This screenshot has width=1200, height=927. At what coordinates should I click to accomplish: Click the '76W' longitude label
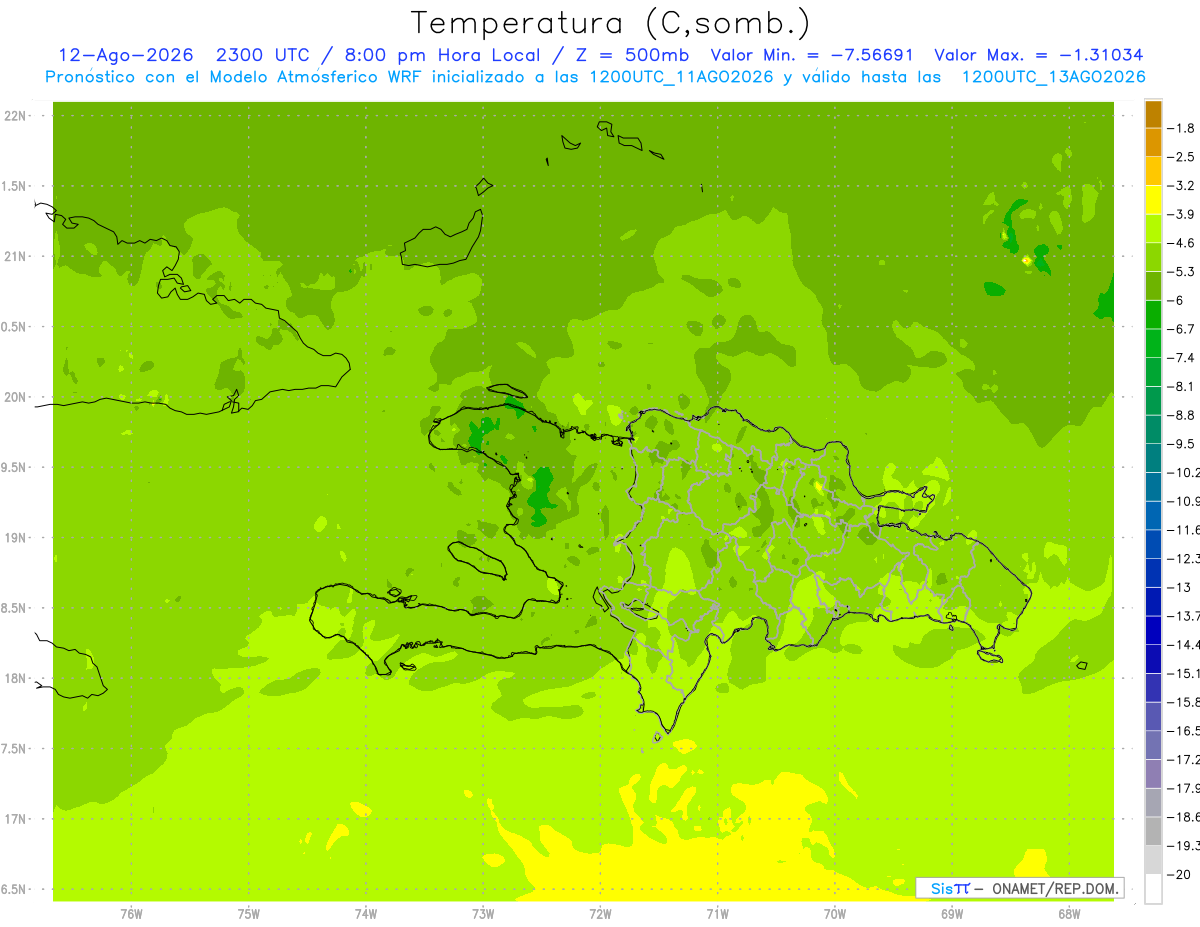(131, 913)
